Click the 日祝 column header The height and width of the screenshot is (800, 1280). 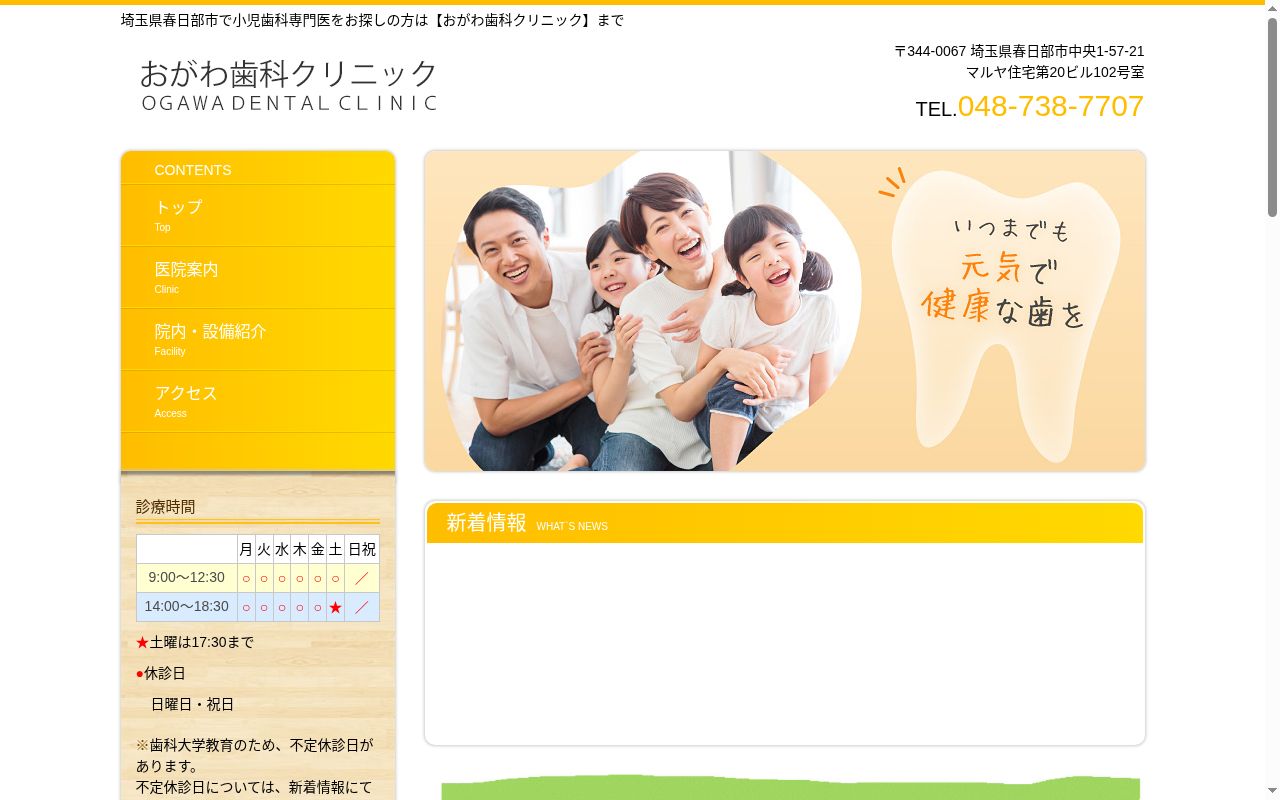coord(362,549)
